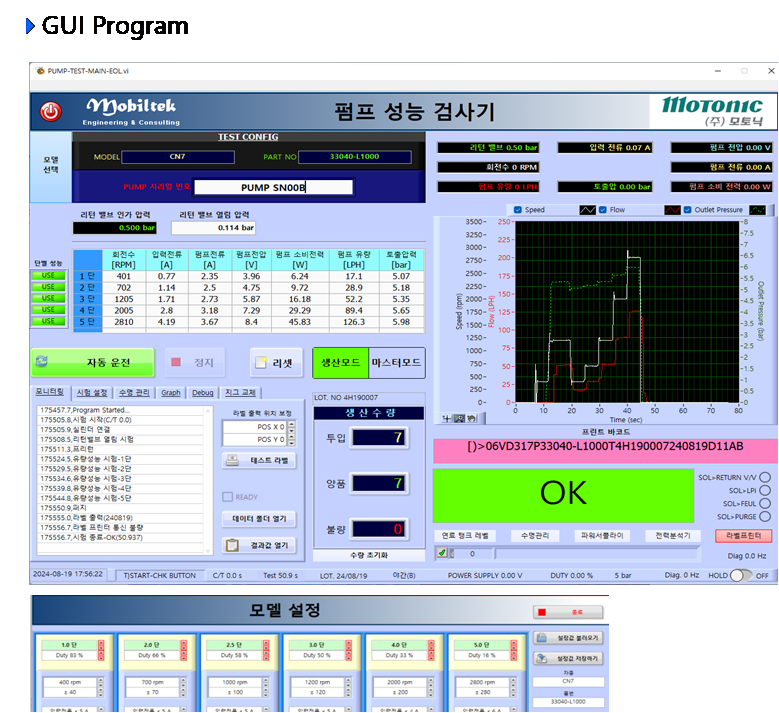Viewport: 779px width, 713px height.
Task: Click the 정지 stop button
Action: (194, 362)
